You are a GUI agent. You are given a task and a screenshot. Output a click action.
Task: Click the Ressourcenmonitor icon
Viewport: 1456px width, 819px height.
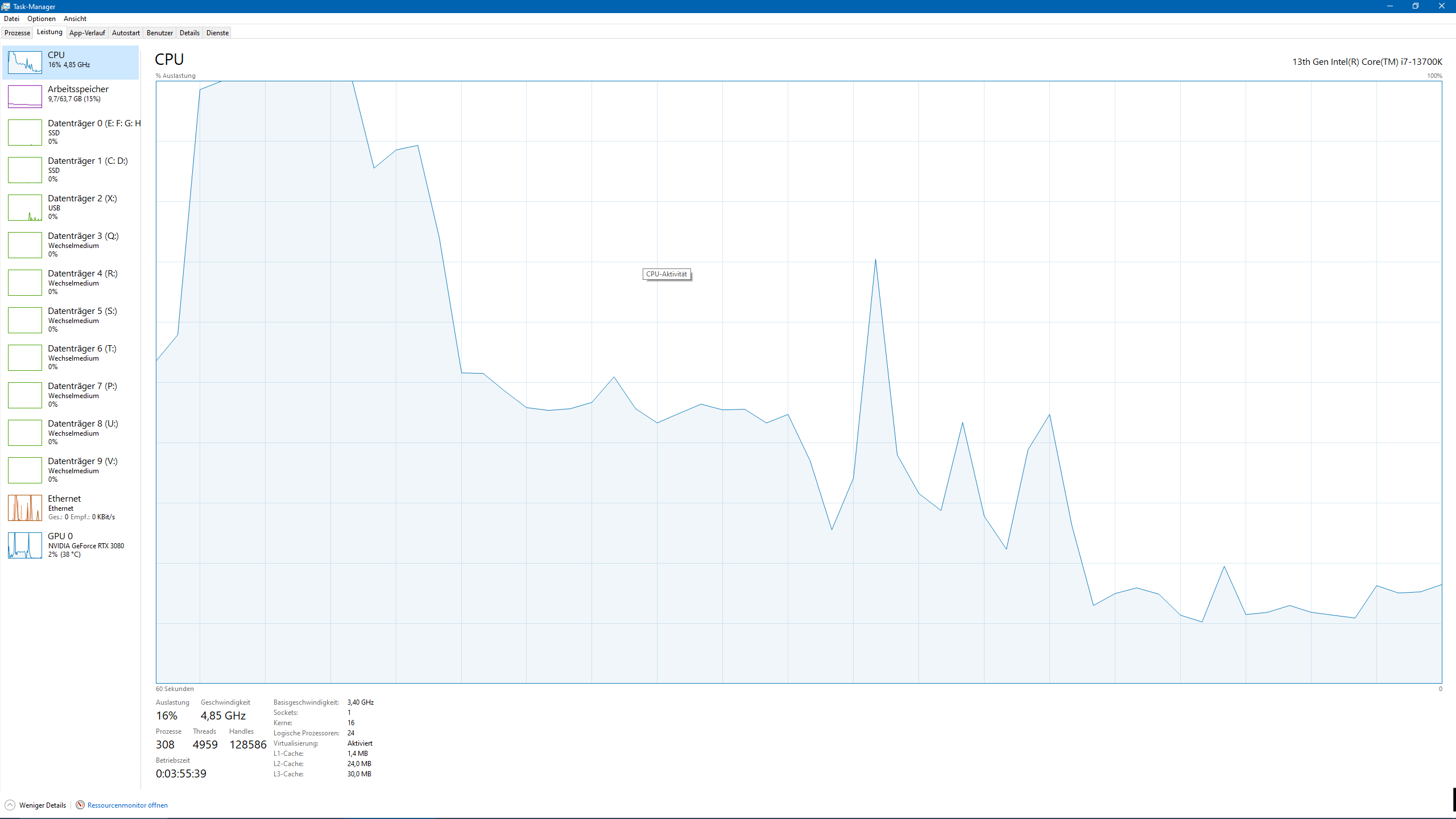coord(80,805)
